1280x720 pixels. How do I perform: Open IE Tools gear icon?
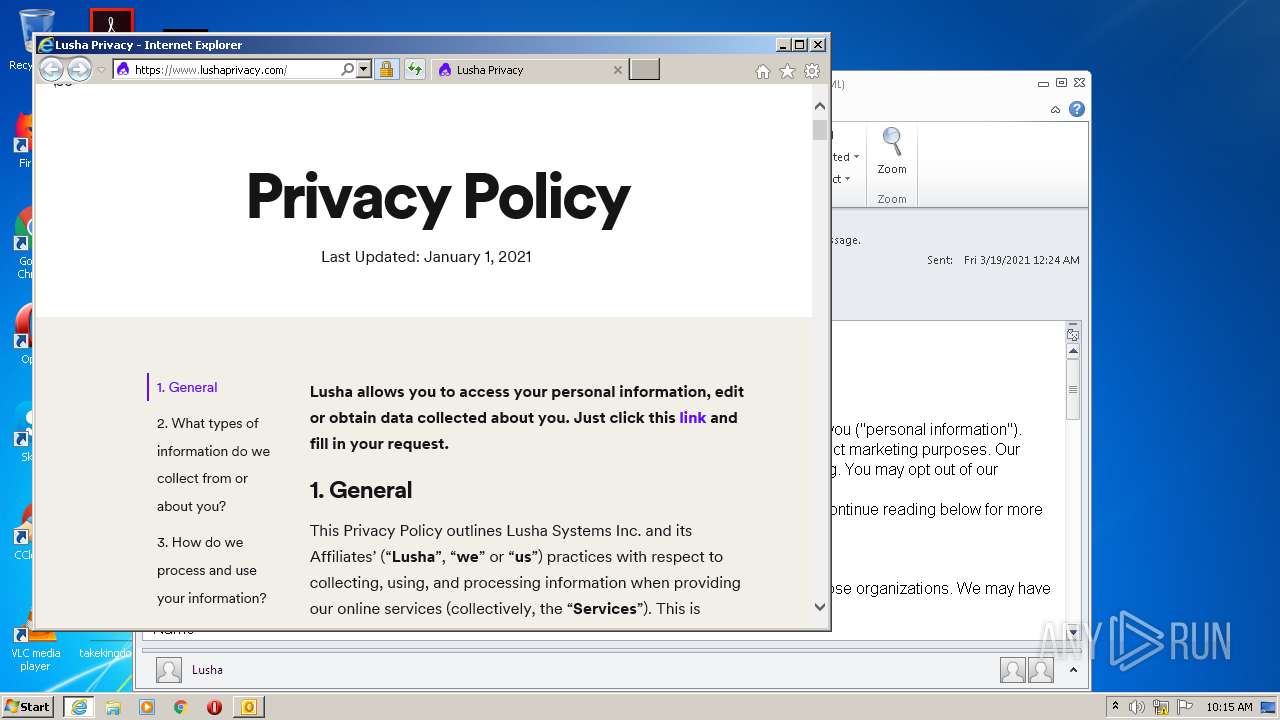click(812, 71)
